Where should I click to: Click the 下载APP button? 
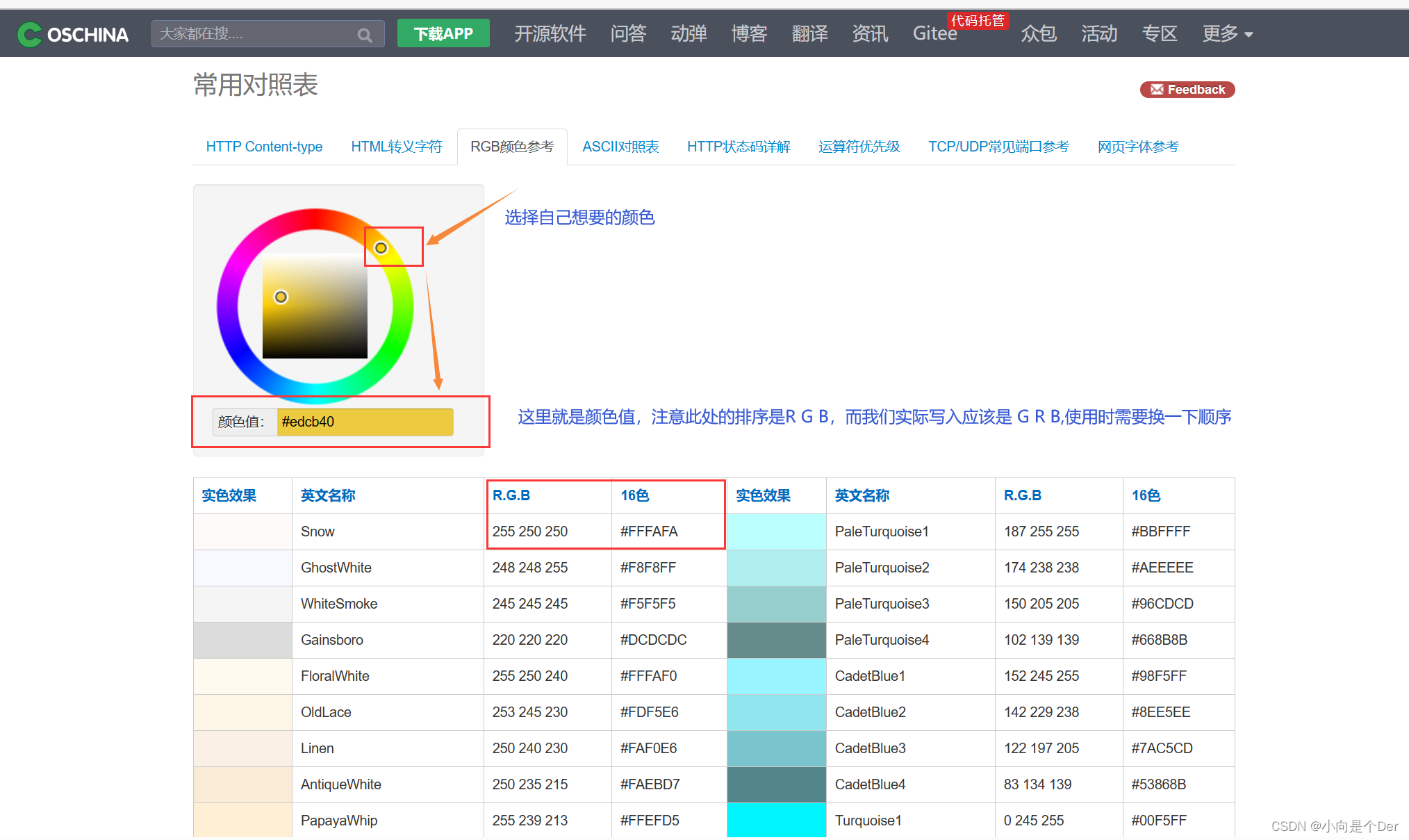tap(443, 33)
